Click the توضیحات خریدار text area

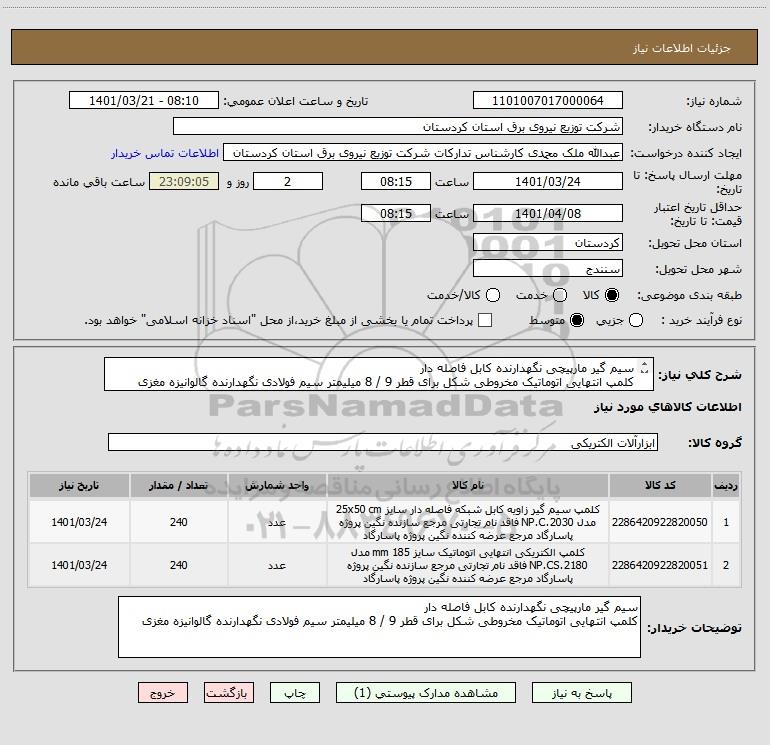pyautogui.click(x=379, y=627)
